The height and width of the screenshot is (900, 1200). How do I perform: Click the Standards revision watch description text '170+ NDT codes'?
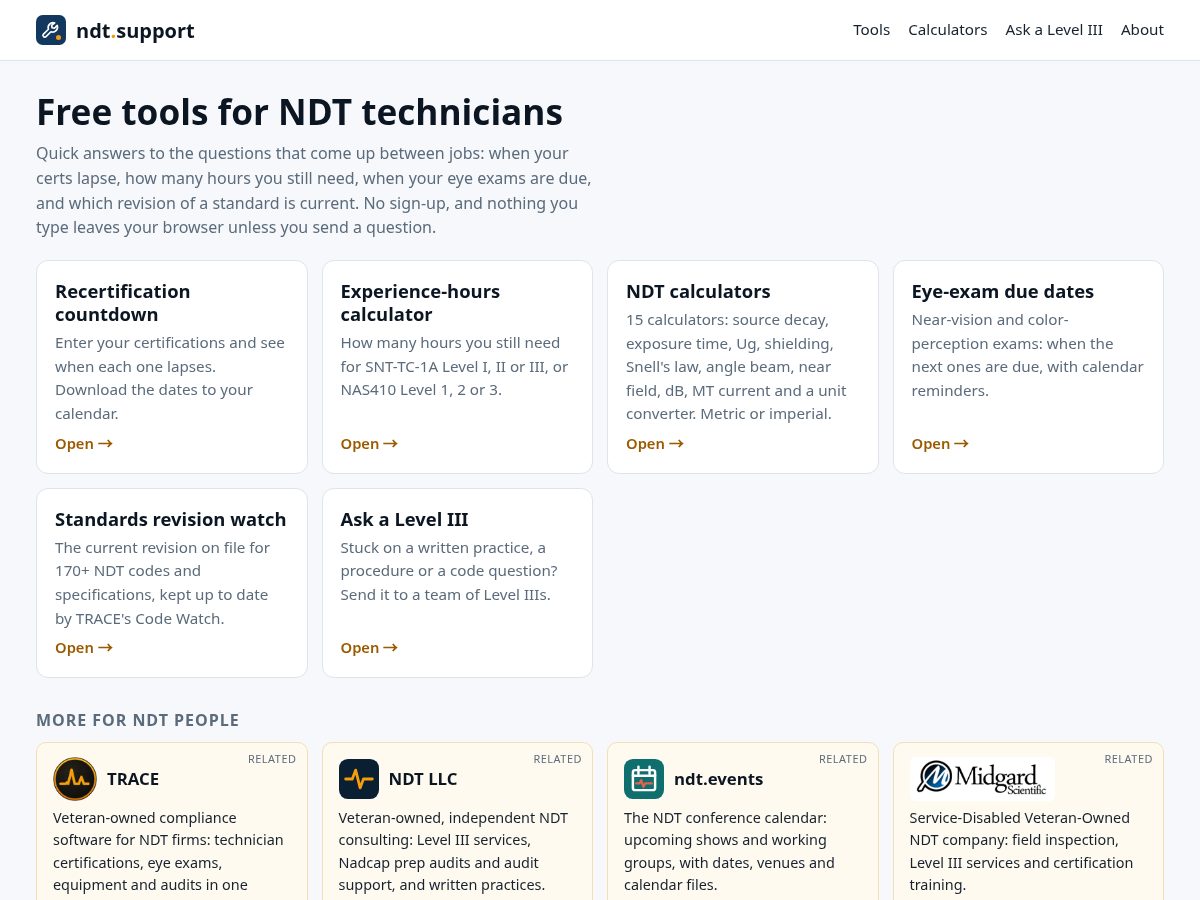pyautogui.click(x=162, y=583)
